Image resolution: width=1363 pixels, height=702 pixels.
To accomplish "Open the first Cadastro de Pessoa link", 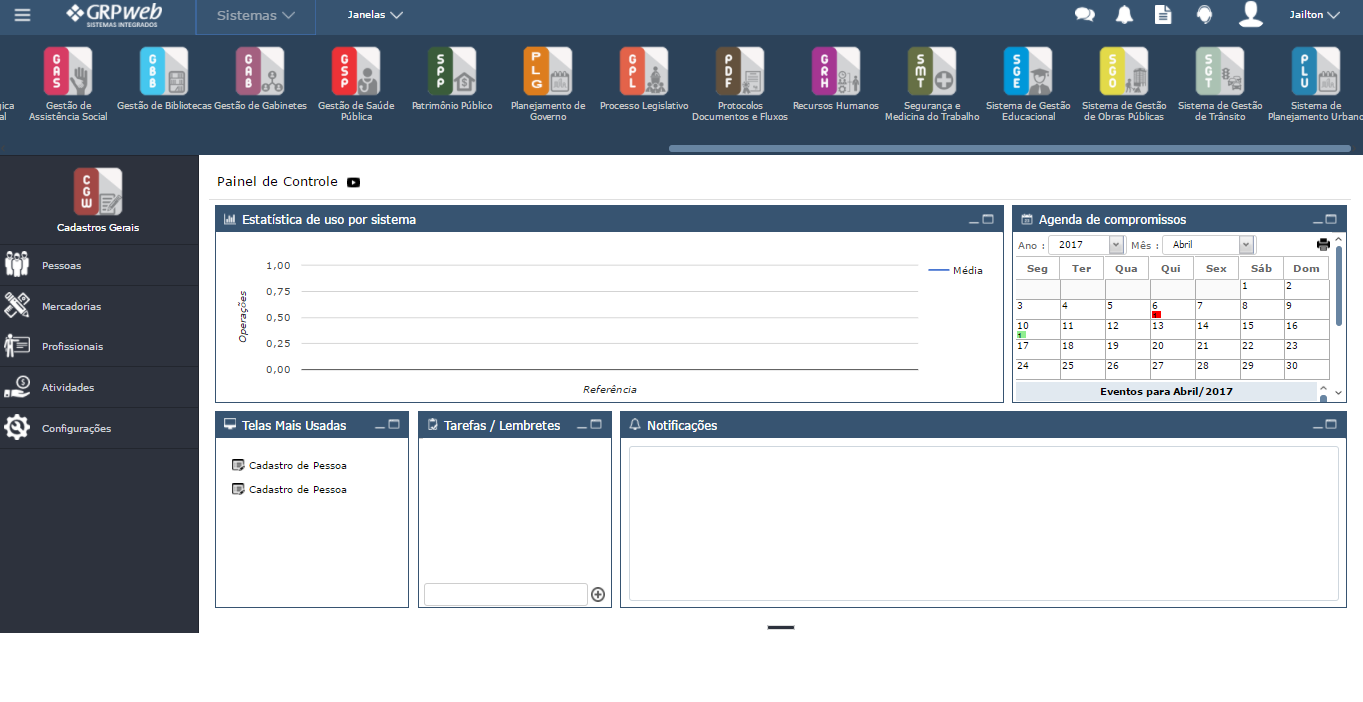I will (297, 466).
